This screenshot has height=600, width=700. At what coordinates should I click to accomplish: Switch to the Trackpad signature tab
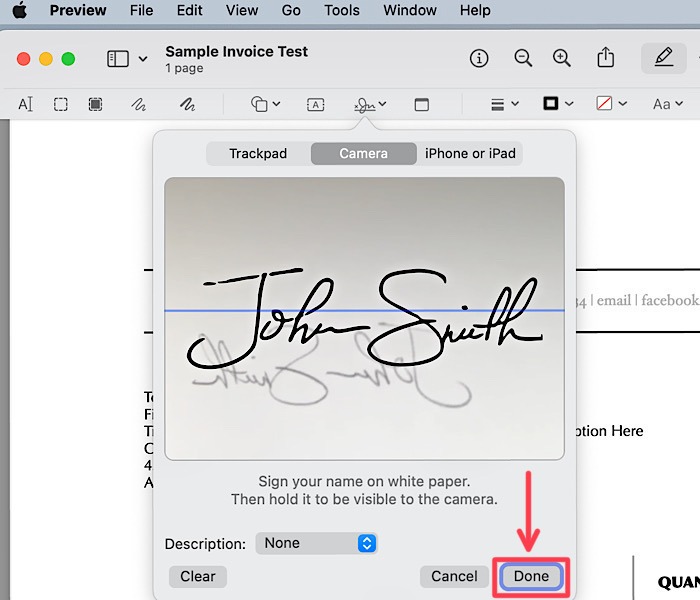pyautogui.click(x=258, y=154)
